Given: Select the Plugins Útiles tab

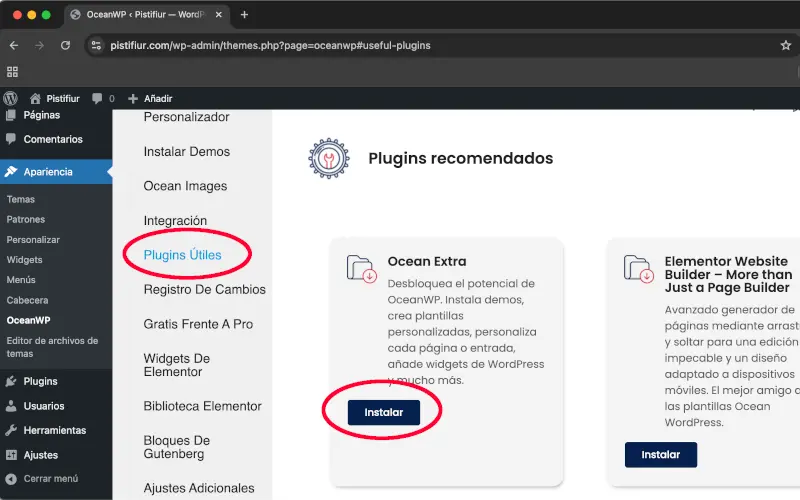Looking at the screenshot, I should [x=183, y=255].
